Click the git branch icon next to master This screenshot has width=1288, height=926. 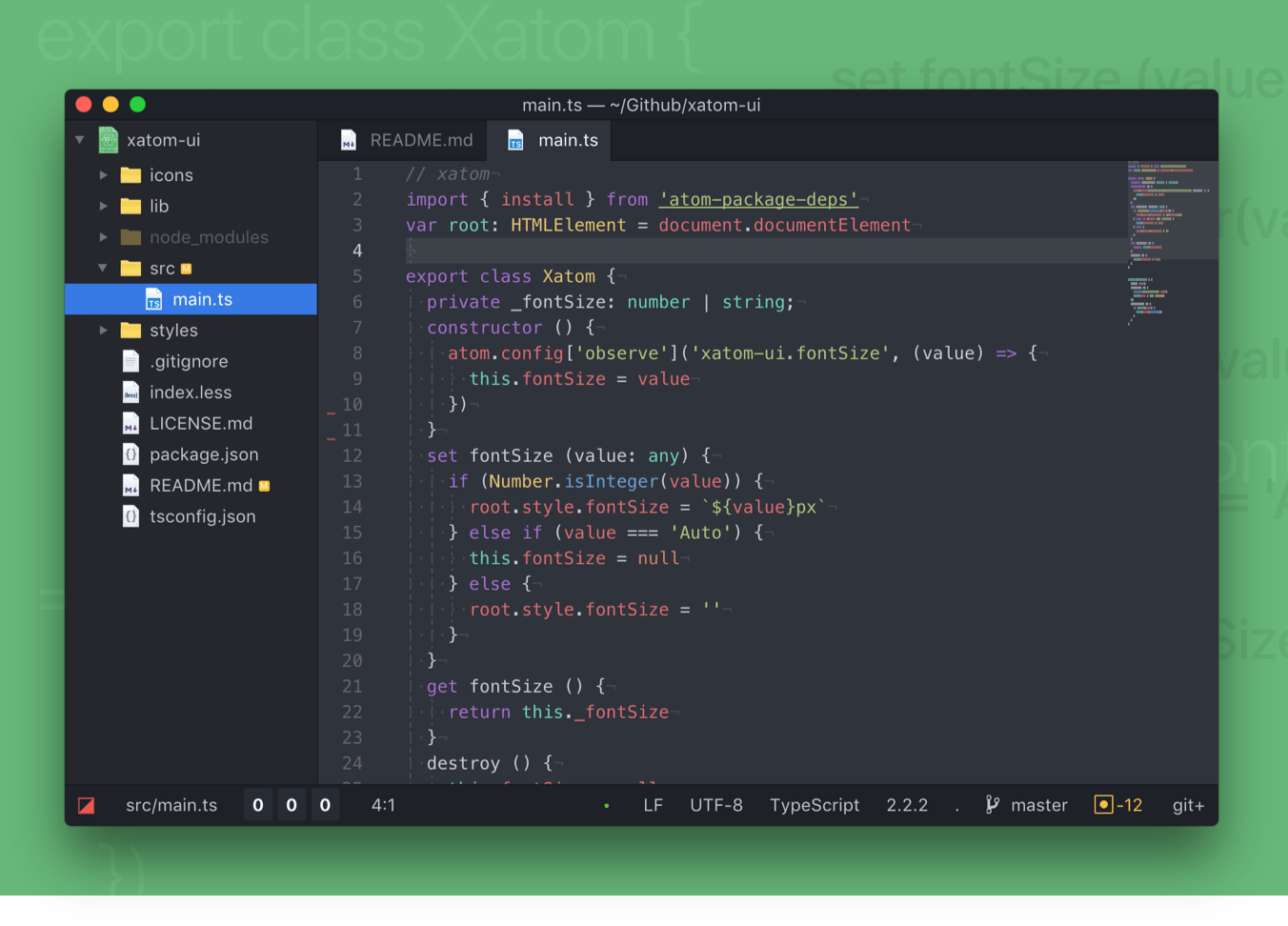(992, 805)
